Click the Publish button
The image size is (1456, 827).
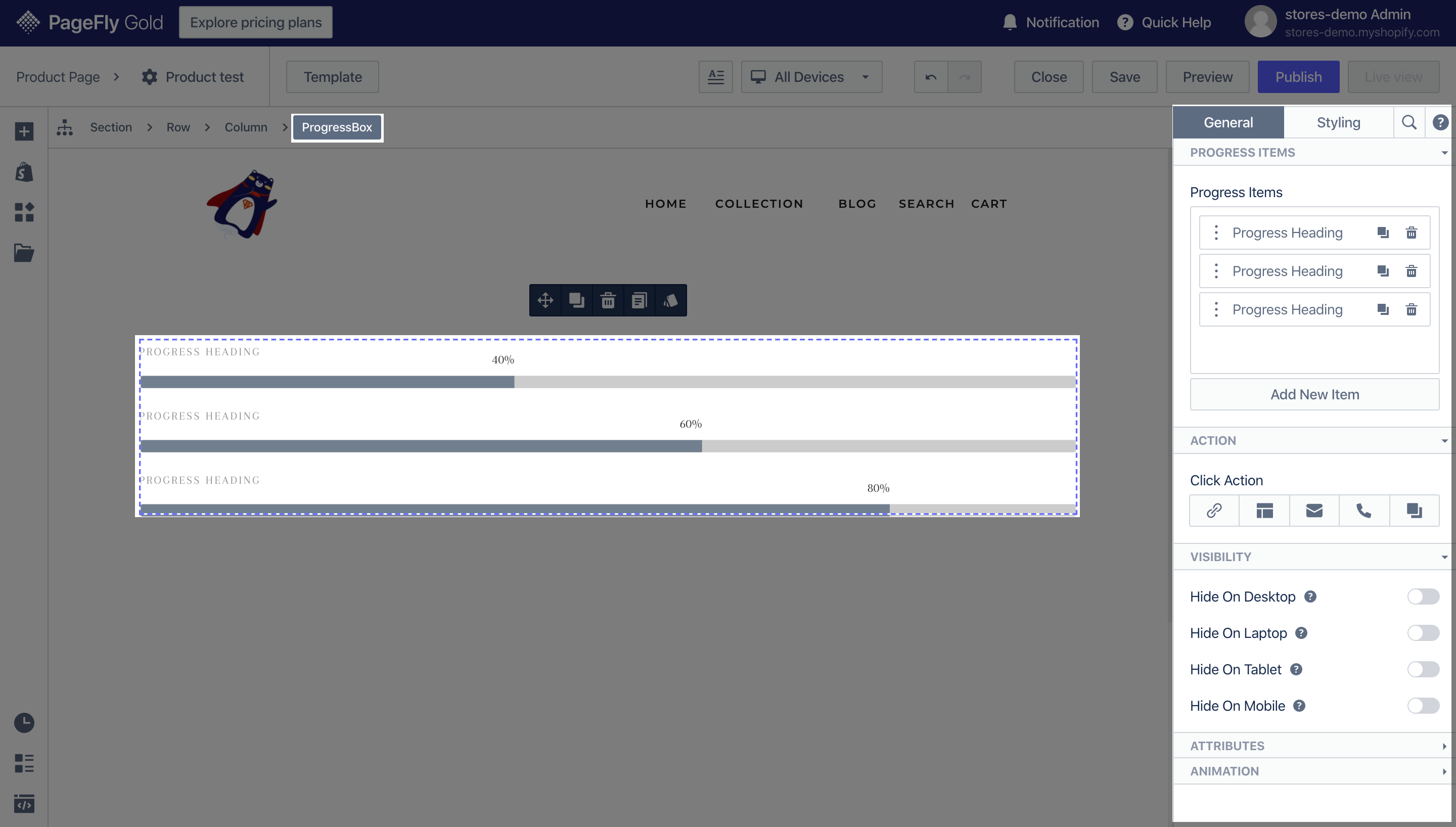[x=1298, y=77]
